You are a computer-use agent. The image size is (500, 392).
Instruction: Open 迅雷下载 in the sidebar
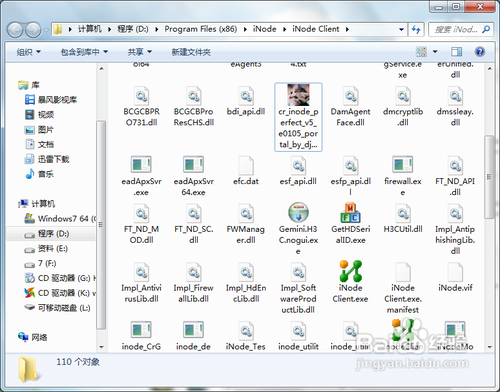47,159
